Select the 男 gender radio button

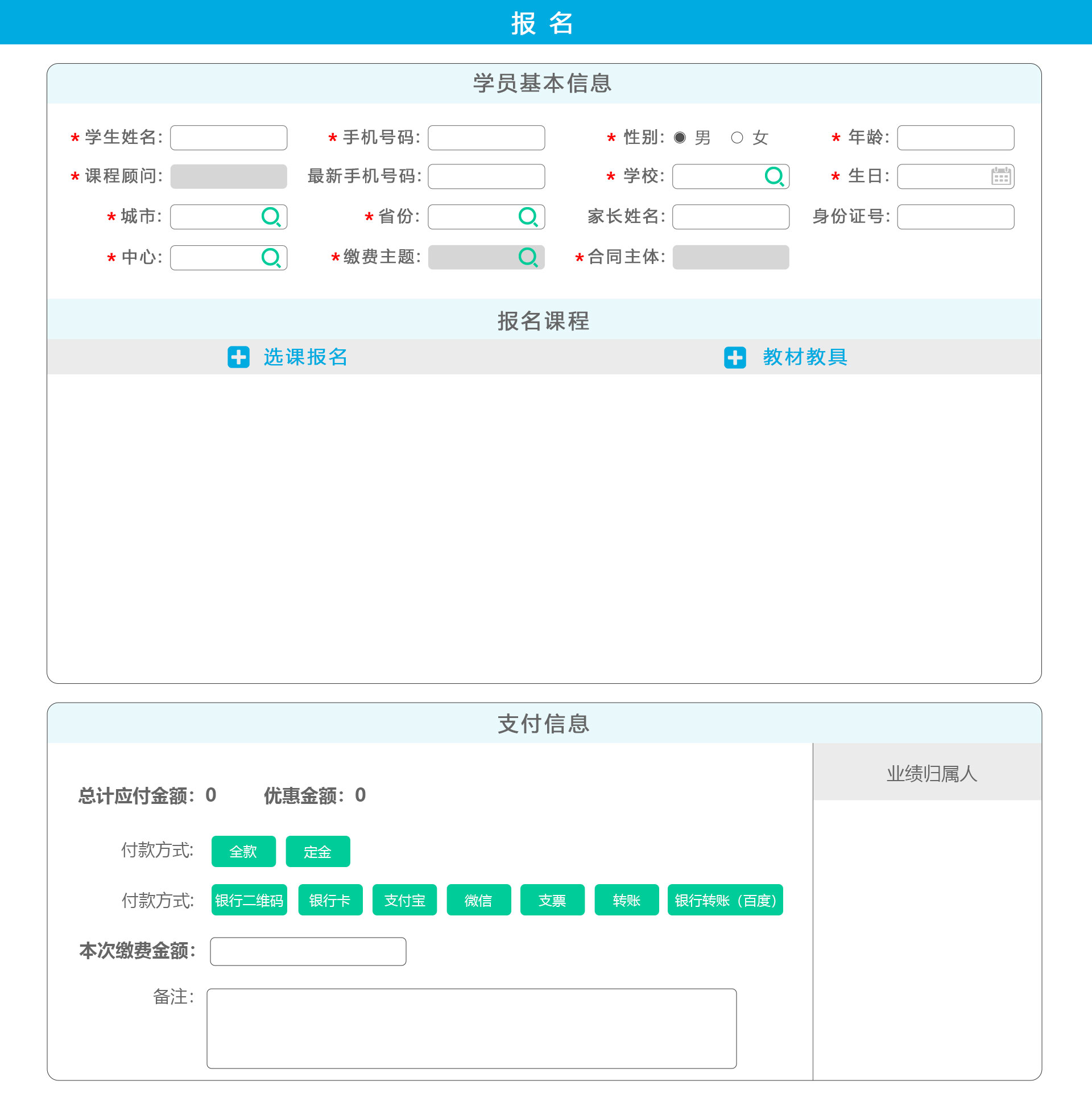pyautogui.click(x=680, y=138)
